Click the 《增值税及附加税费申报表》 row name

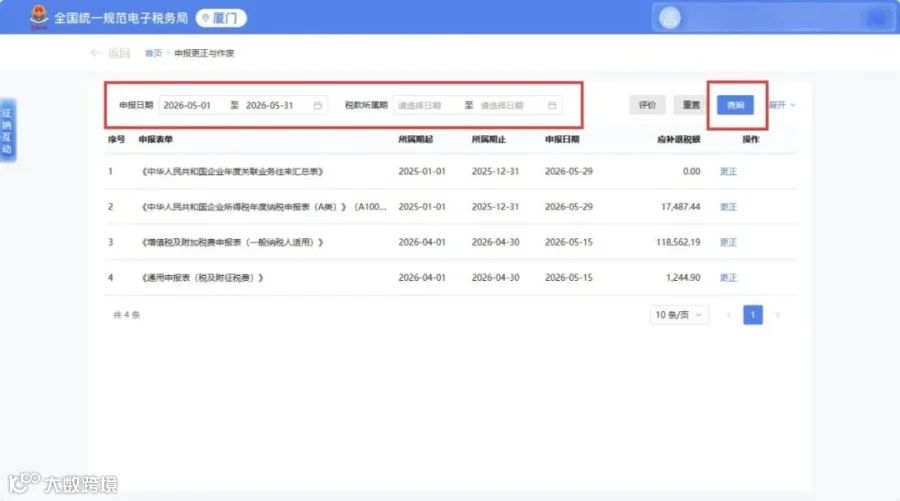click(x=232, y=243)
